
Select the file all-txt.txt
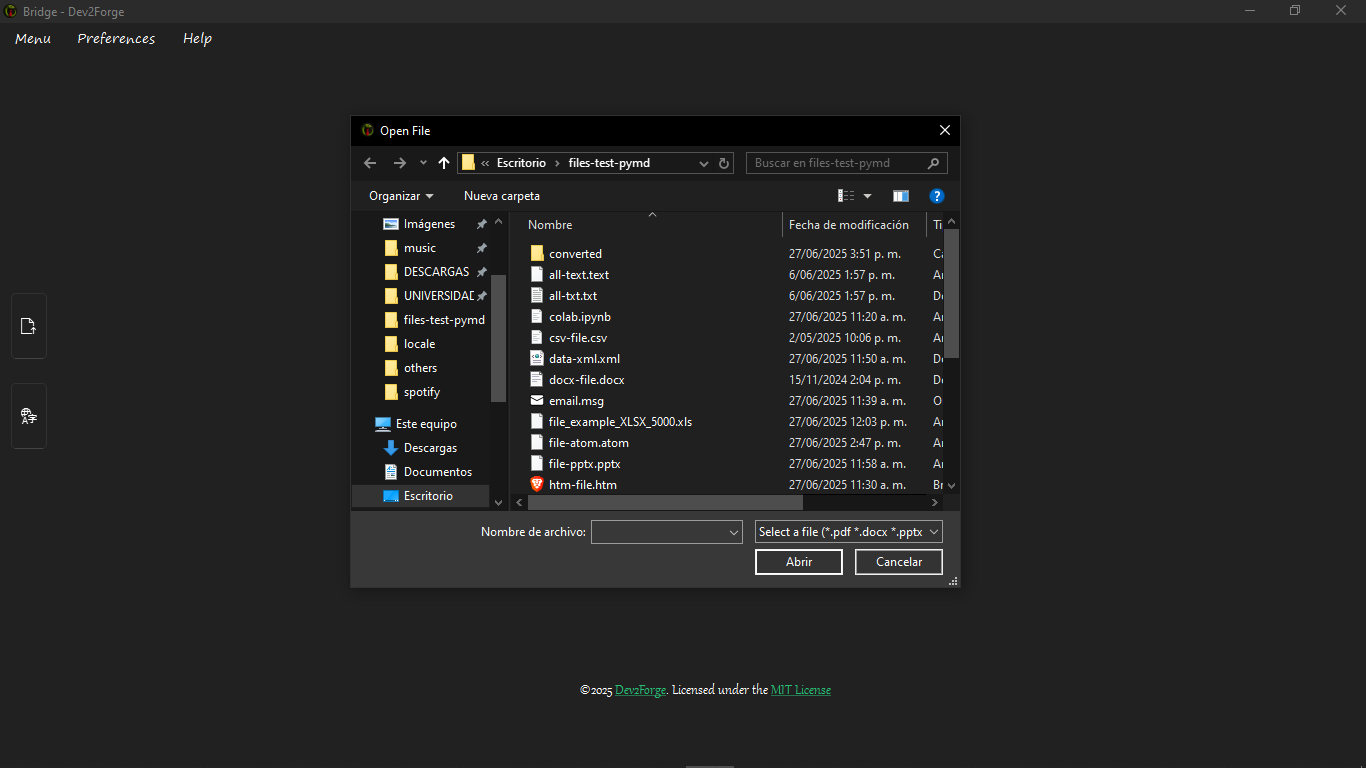click(x=573, y=296)
